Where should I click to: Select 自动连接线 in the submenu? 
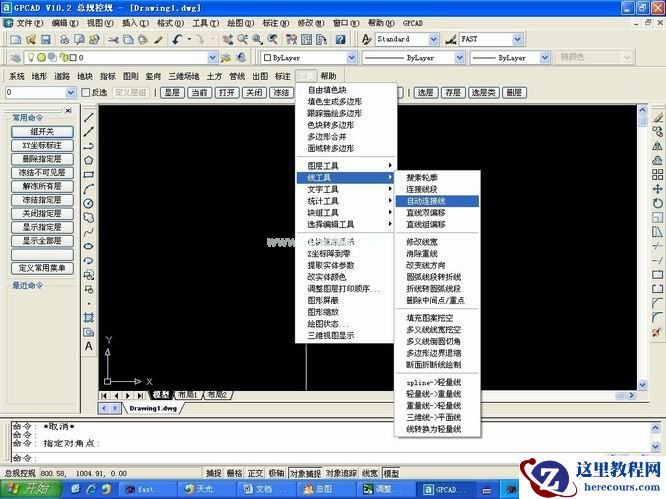[437, 201]
